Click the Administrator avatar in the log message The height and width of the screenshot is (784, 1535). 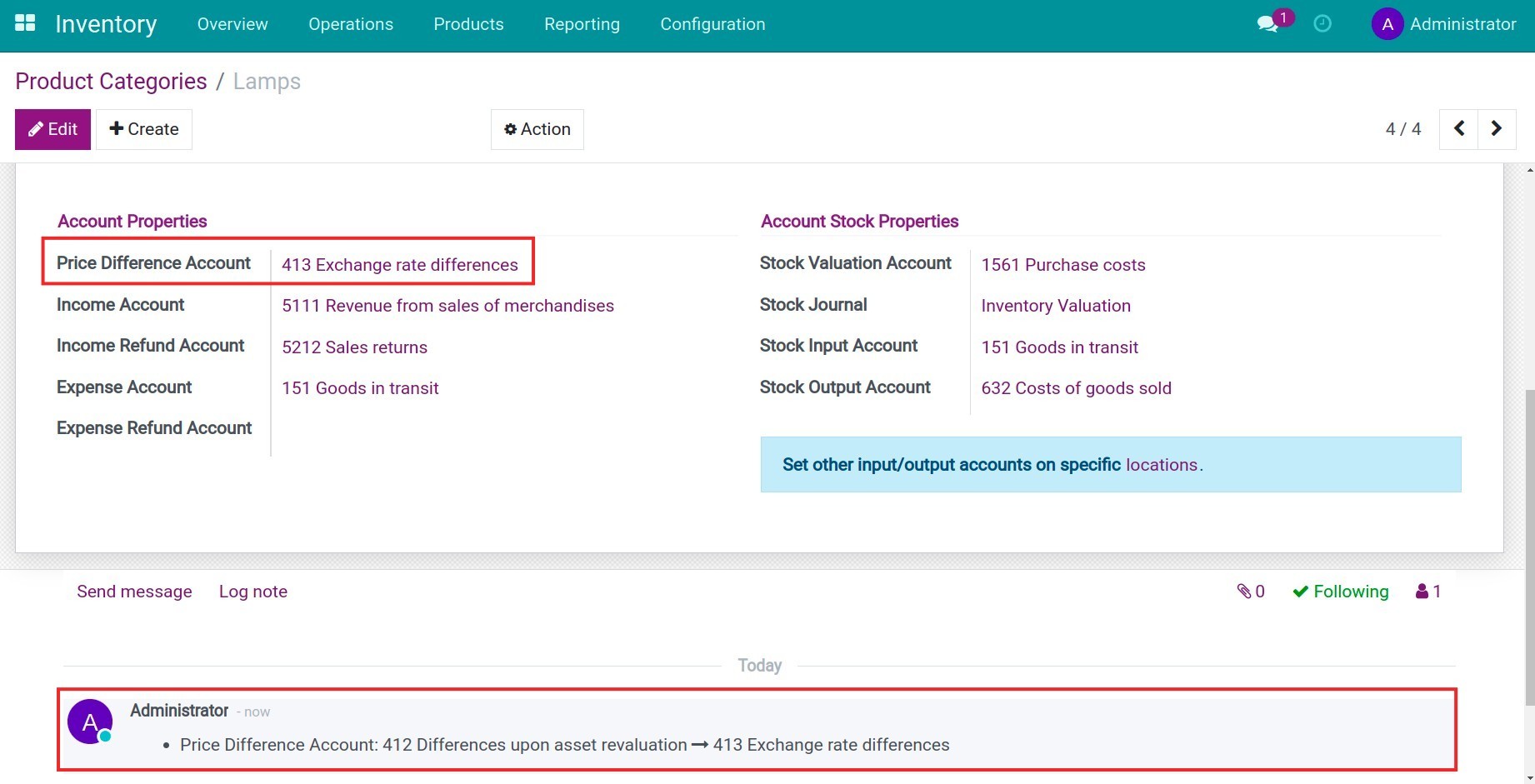tap(89, 721)
